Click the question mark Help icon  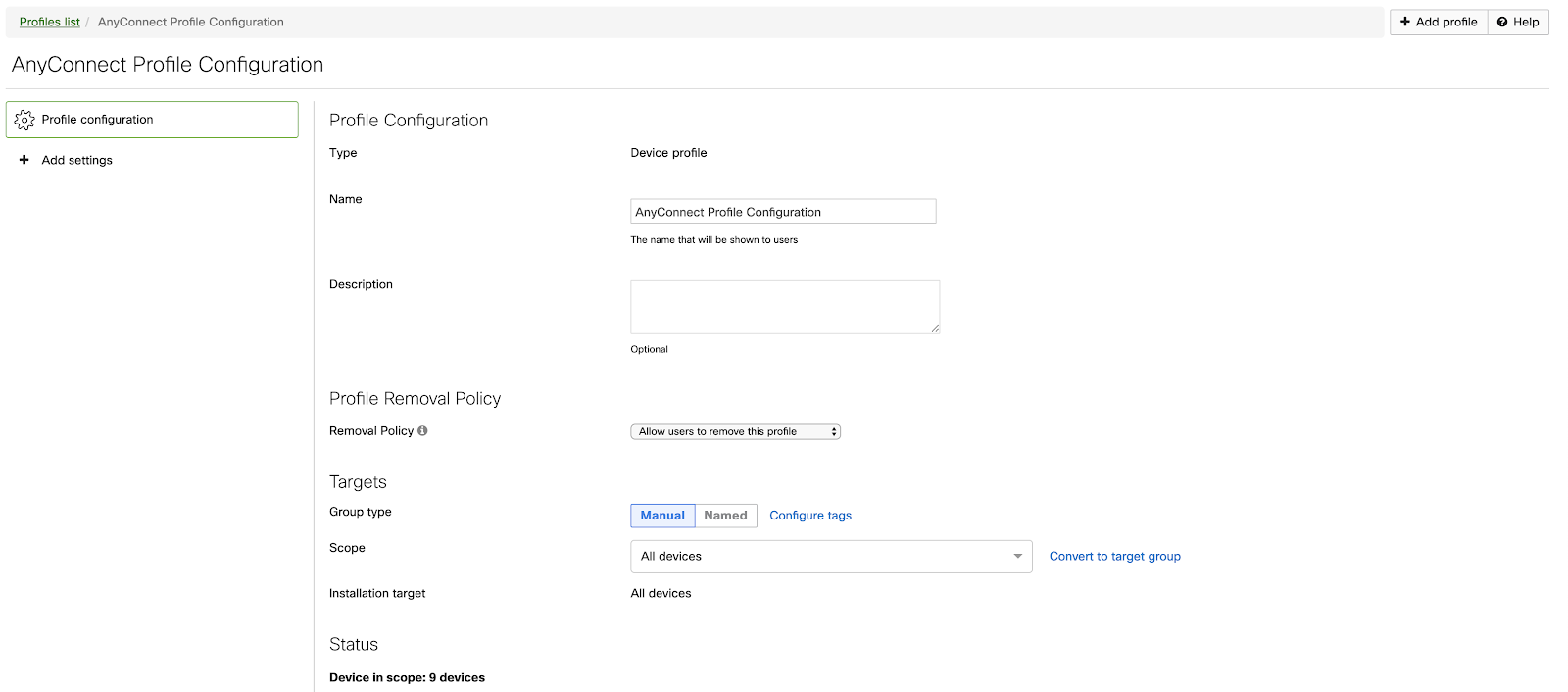[1502, 22]
